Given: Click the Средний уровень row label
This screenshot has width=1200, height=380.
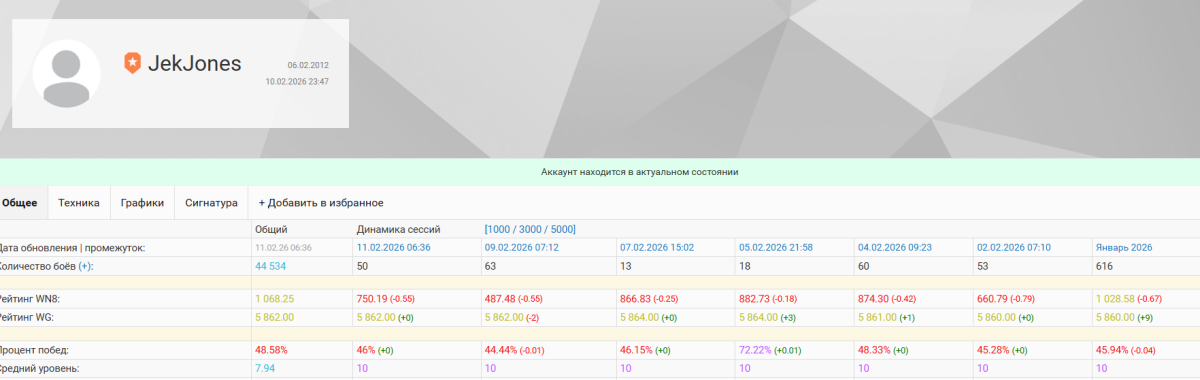Looking at the screenshot, I should point(38,368).
